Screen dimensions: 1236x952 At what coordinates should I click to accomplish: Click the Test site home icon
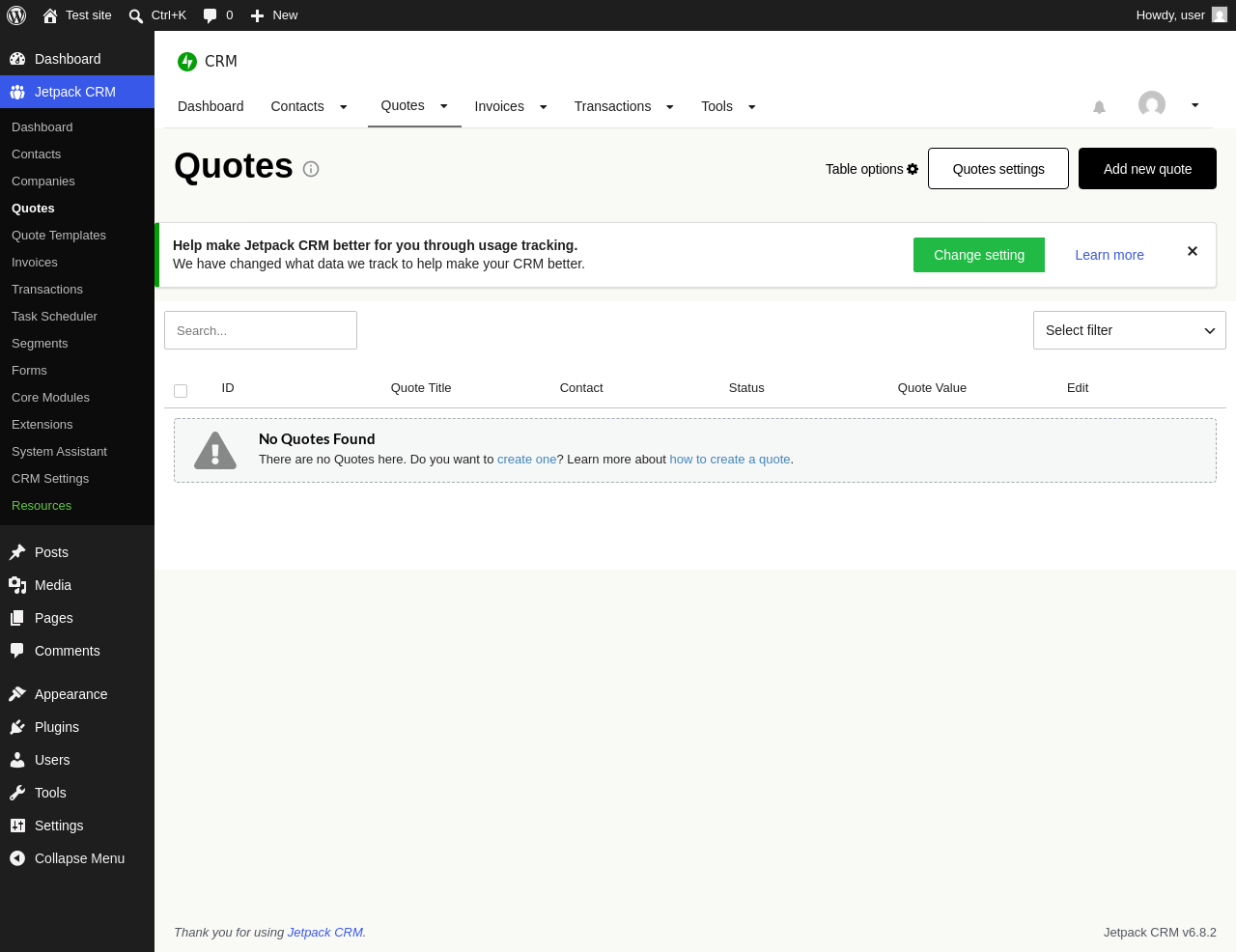pos(50,15)
